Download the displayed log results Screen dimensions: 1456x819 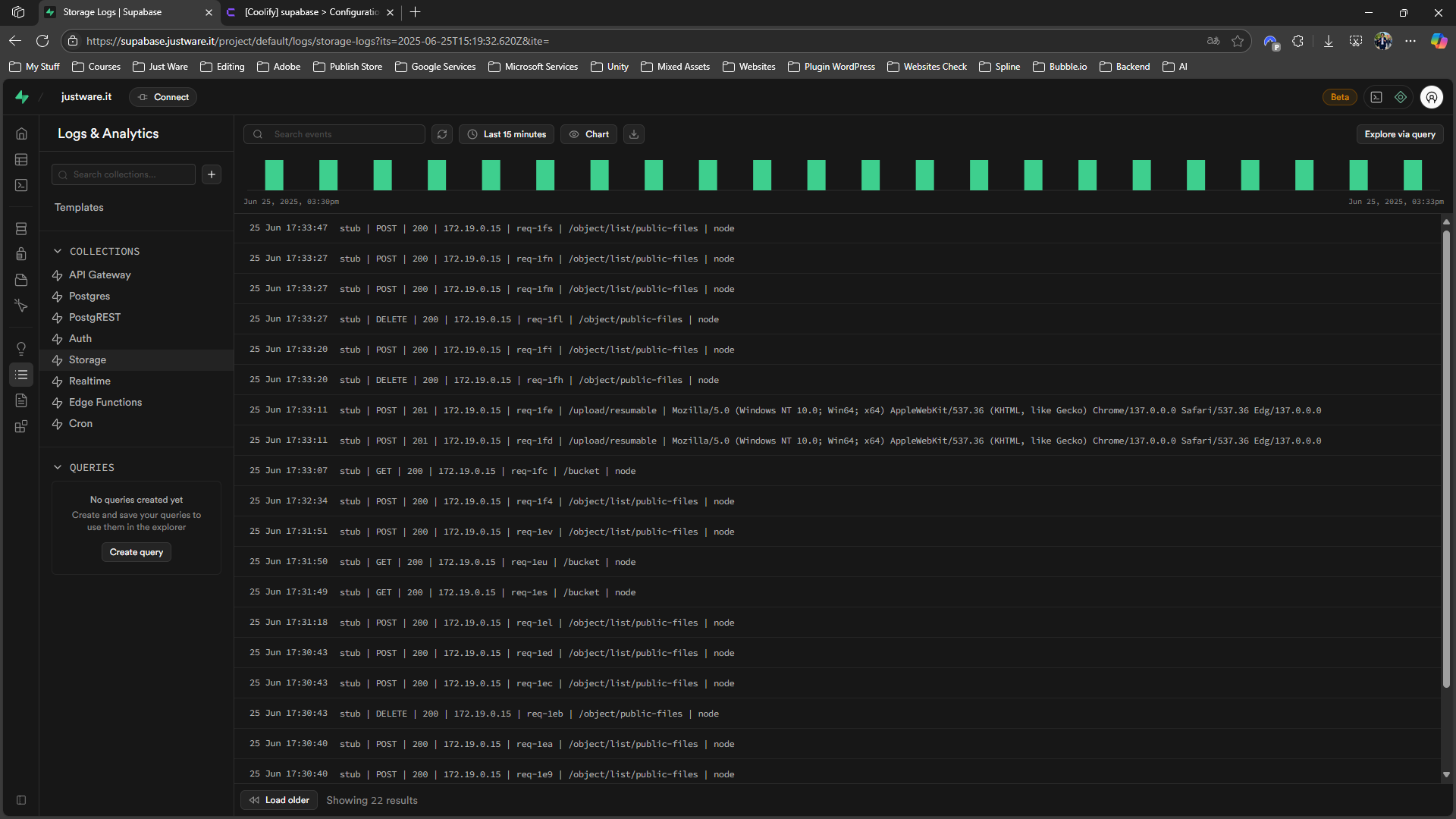pyautogui.click(x=633, y=134)
